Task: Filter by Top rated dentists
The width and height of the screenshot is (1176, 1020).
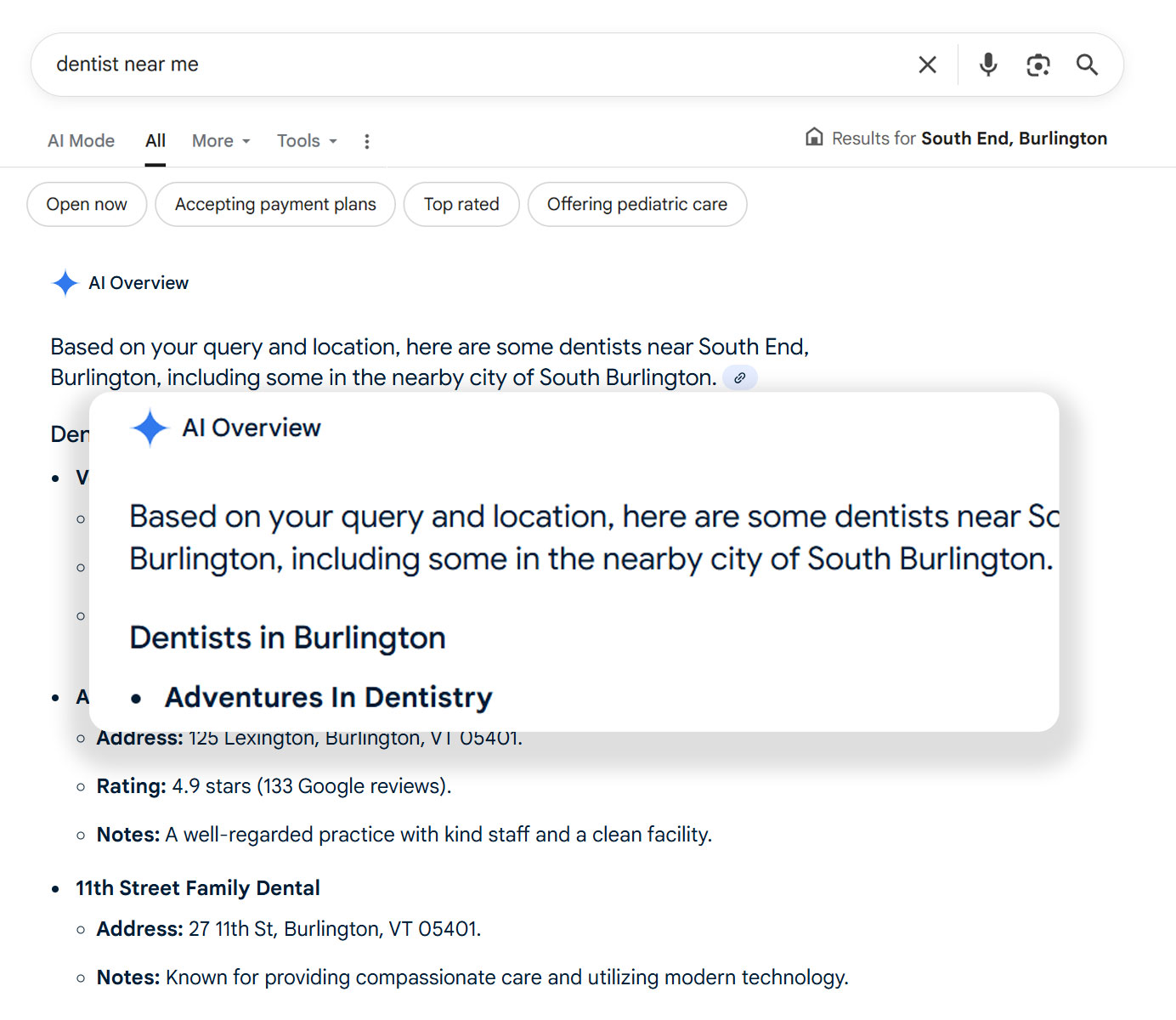Action: 461,204
